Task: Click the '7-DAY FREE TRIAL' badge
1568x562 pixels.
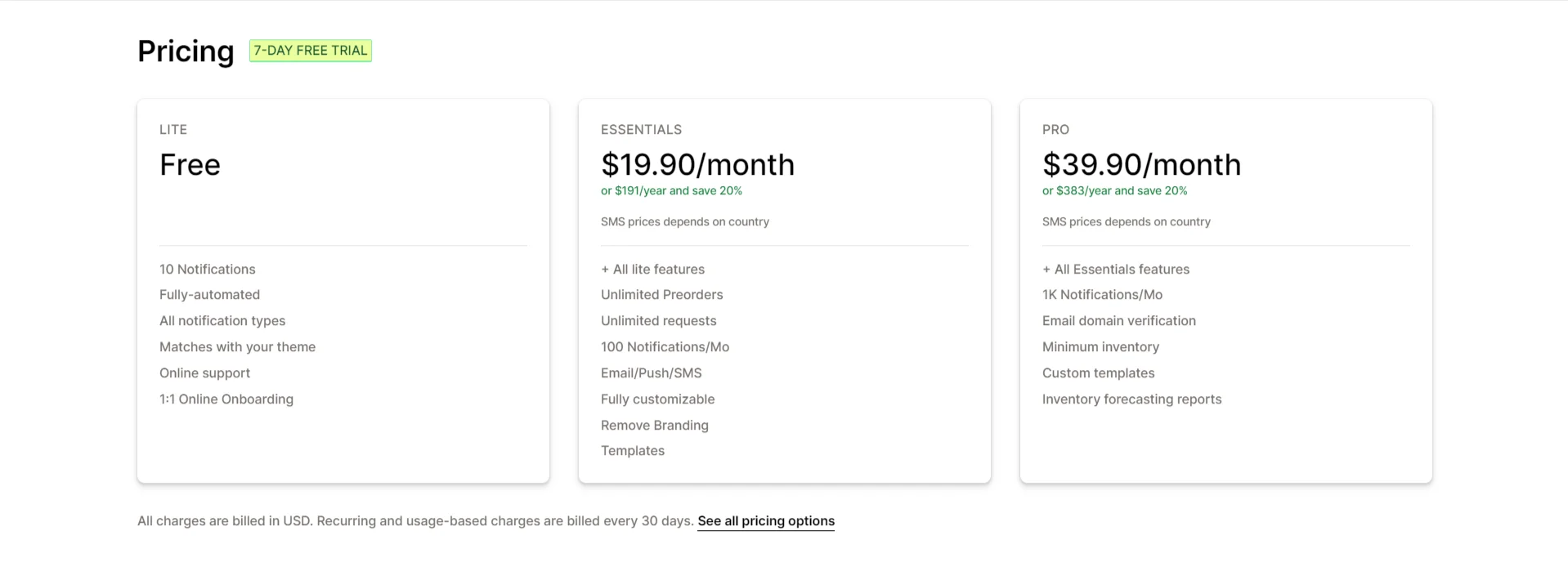Action: [311, 51]
